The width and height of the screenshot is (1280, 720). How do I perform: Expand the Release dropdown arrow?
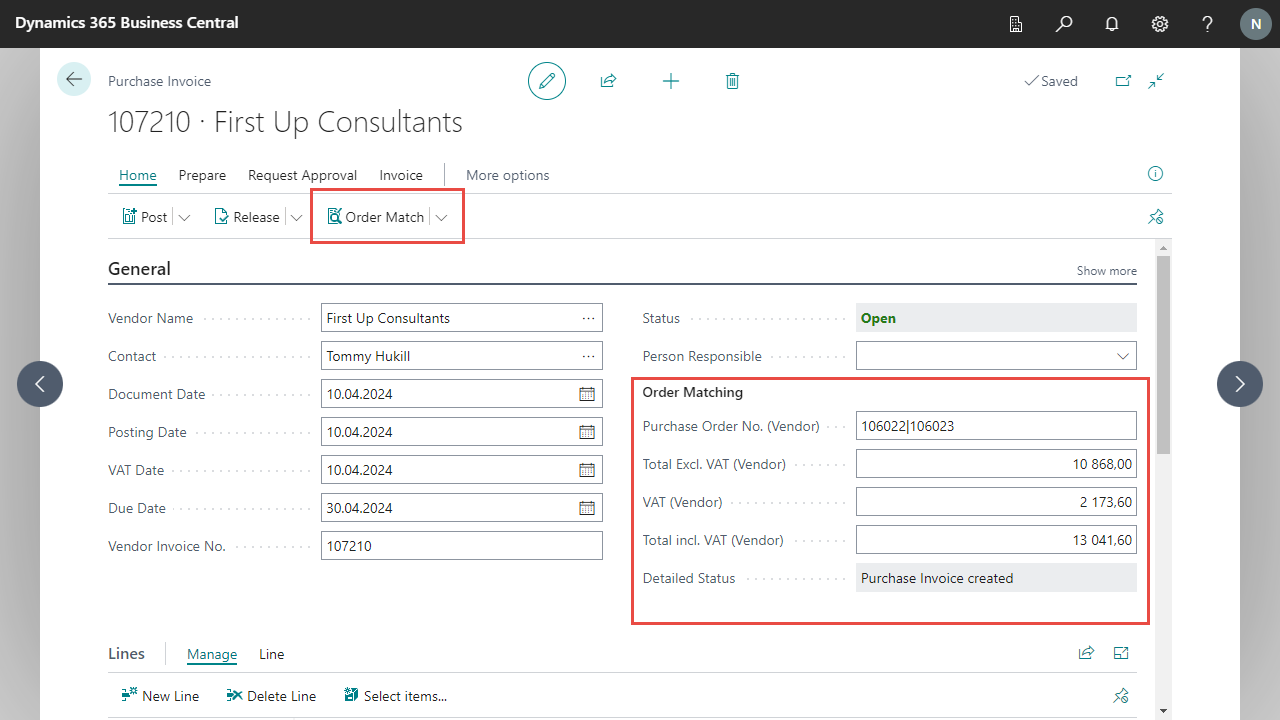[297, 217]
